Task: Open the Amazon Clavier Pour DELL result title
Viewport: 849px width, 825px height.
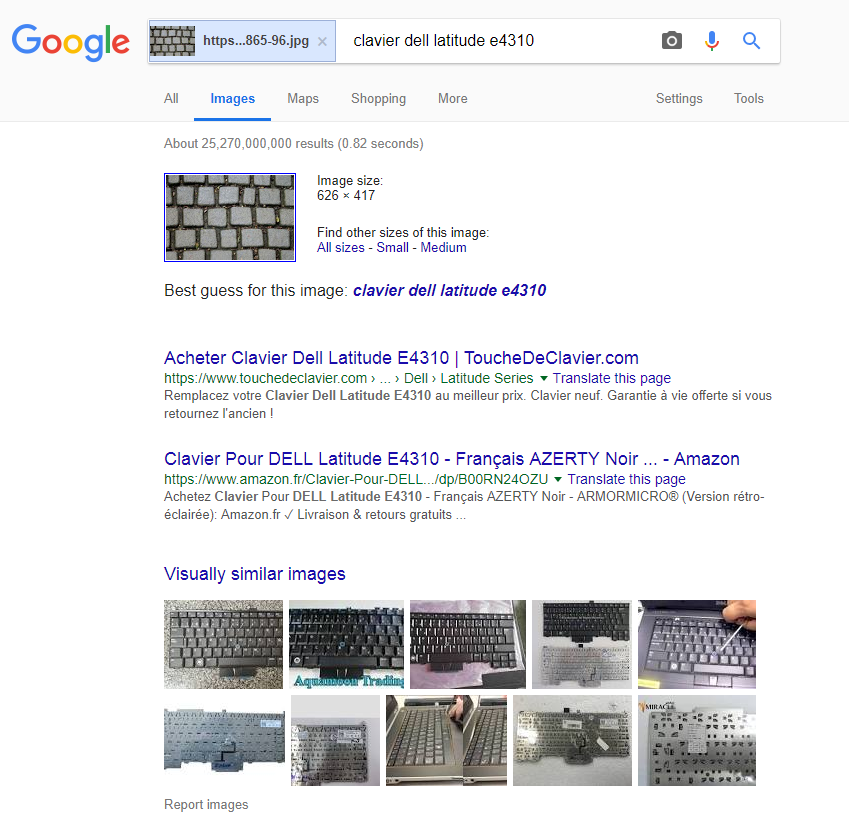Action: click(452, 459)
